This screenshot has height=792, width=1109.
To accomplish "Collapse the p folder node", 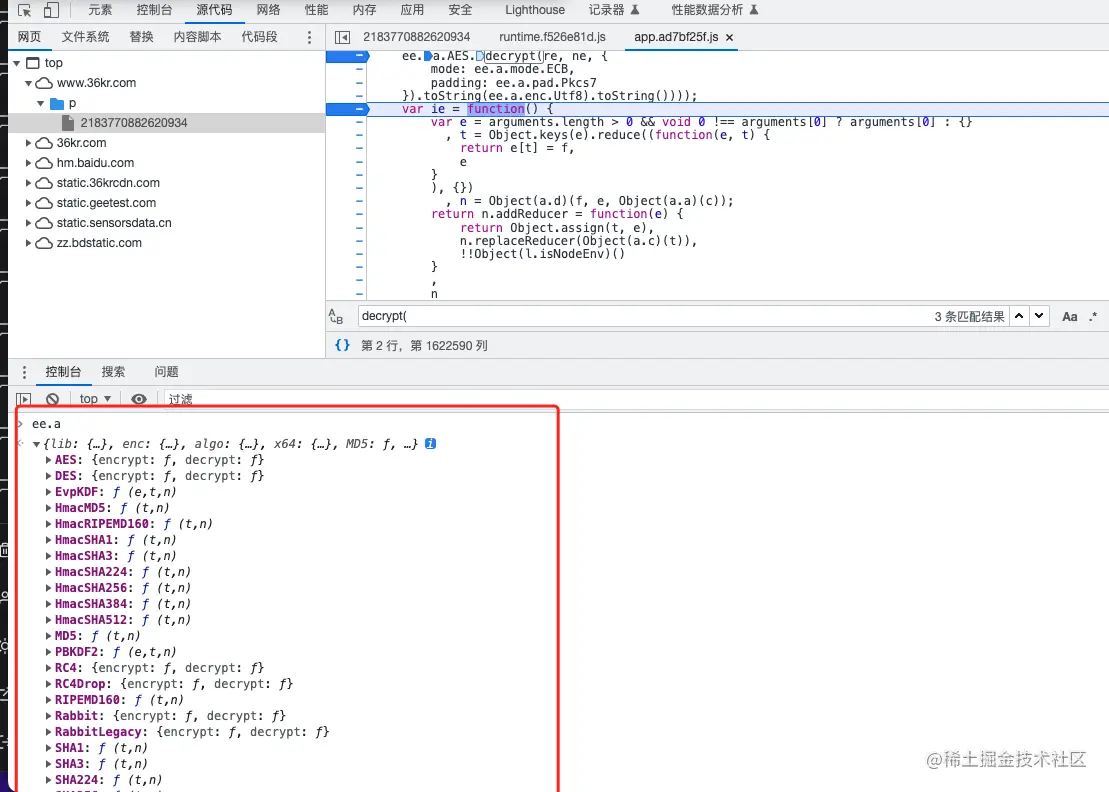I will [x=40, y=103].
